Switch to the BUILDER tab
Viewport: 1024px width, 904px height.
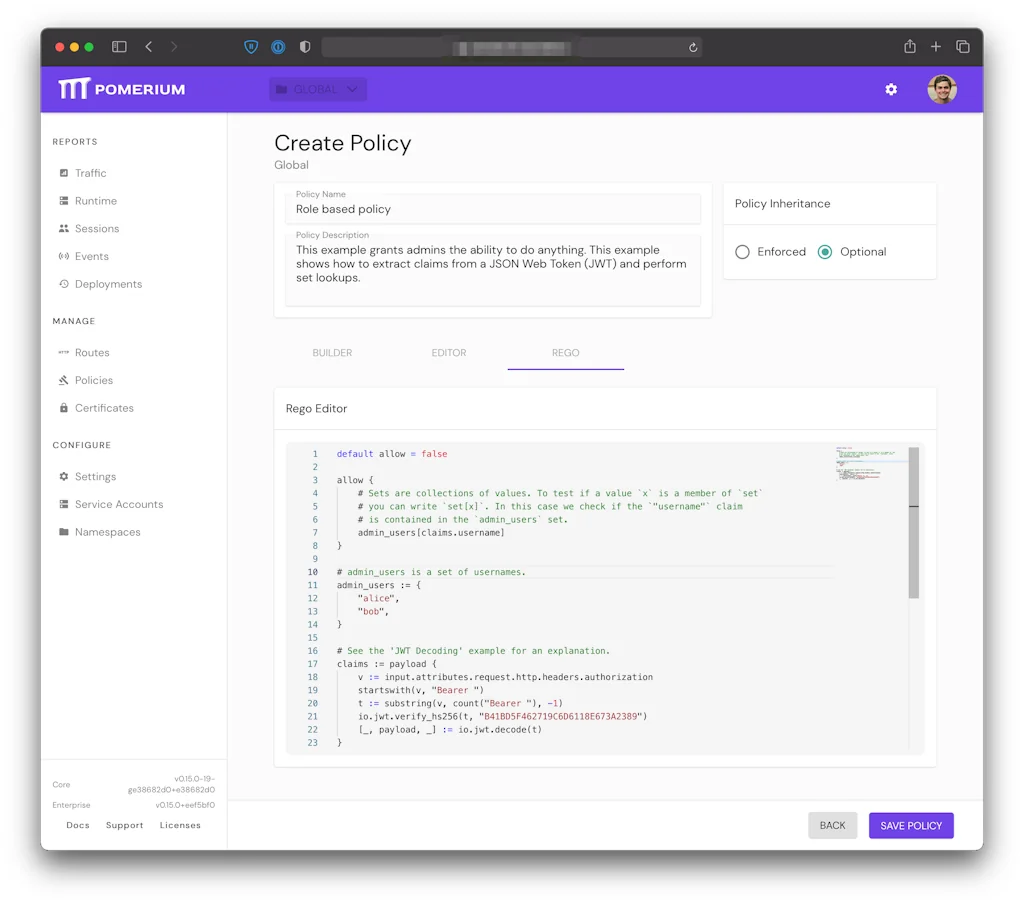[x=332, y=353]
